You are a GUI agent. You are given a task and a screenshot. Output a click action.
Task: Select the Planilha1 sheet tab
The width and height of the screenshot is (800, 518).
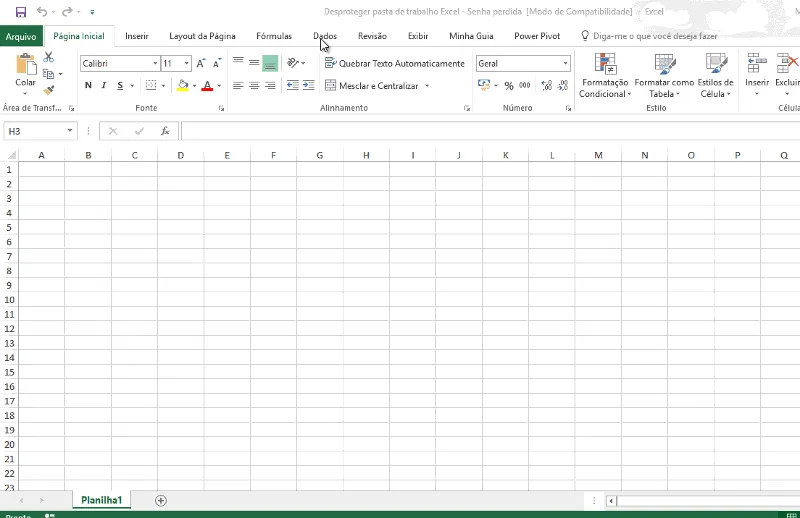pyautogui.click(x=102, y=500)
